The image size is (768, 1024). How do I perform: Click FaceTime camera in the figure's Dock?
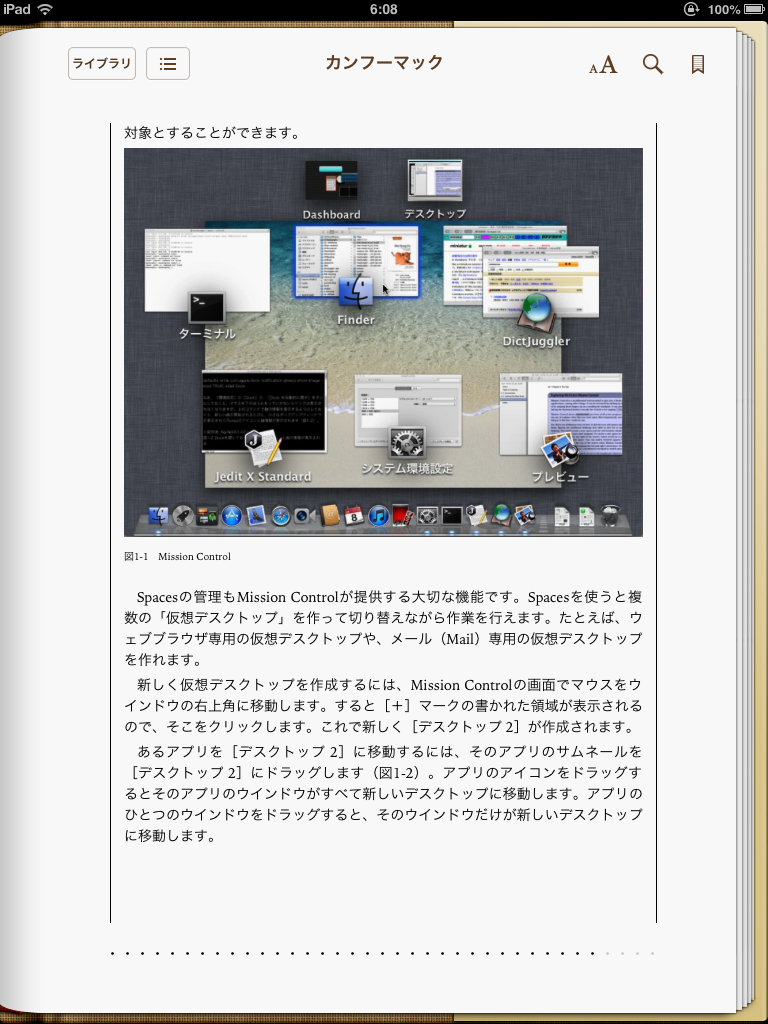pos(305,516)
